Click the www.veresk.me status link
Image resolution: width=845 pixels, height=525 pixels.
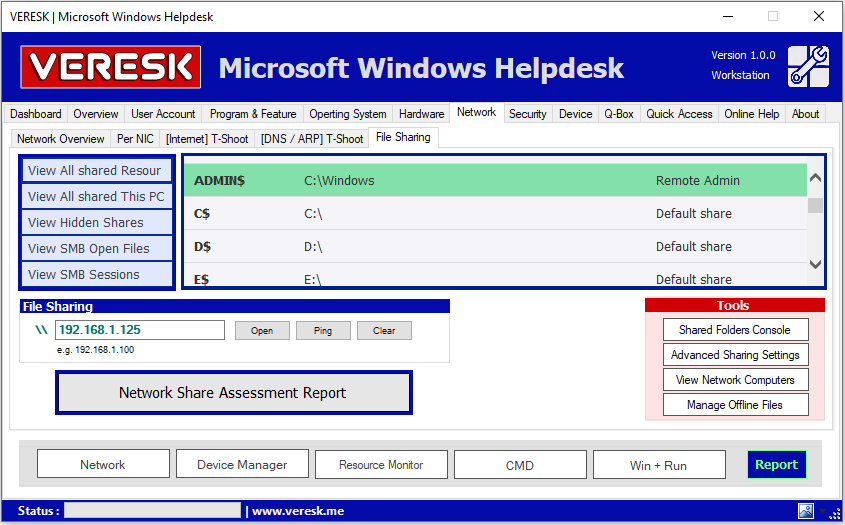click(298, 511)
